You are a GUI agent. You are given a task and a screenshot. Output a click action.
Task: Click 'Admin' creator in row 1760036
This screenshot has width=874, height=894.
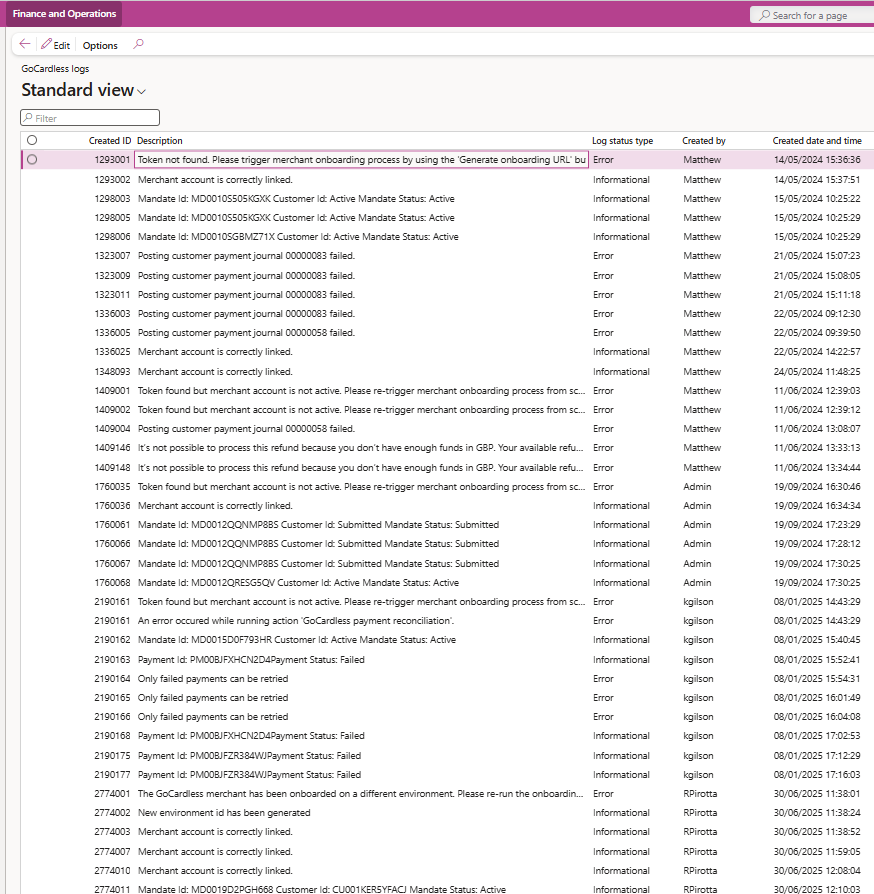697,506
